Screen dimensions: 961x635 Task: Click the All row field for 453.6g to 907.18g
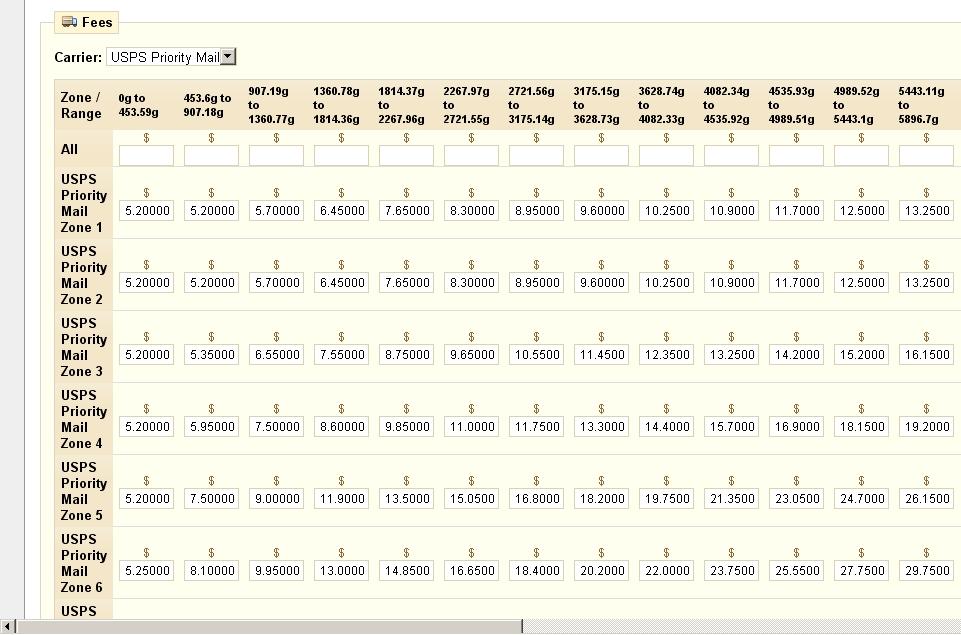point(211,156)
